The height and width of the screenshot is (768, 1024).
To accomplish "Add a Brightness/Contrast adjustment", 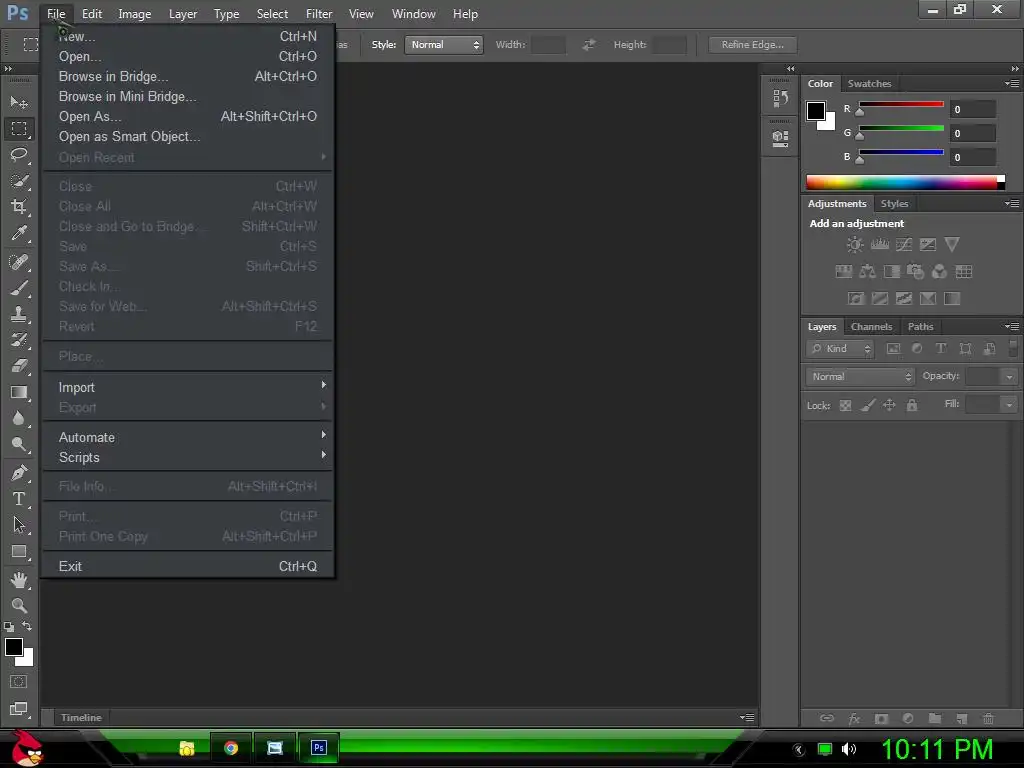I will pyautogui.click(x=854, y=245).
